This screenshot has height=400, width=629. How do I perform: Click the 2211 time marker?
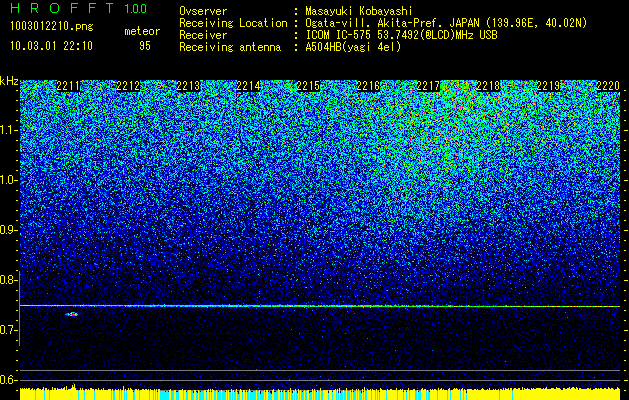pyautogui.click(x=68, y=85)
